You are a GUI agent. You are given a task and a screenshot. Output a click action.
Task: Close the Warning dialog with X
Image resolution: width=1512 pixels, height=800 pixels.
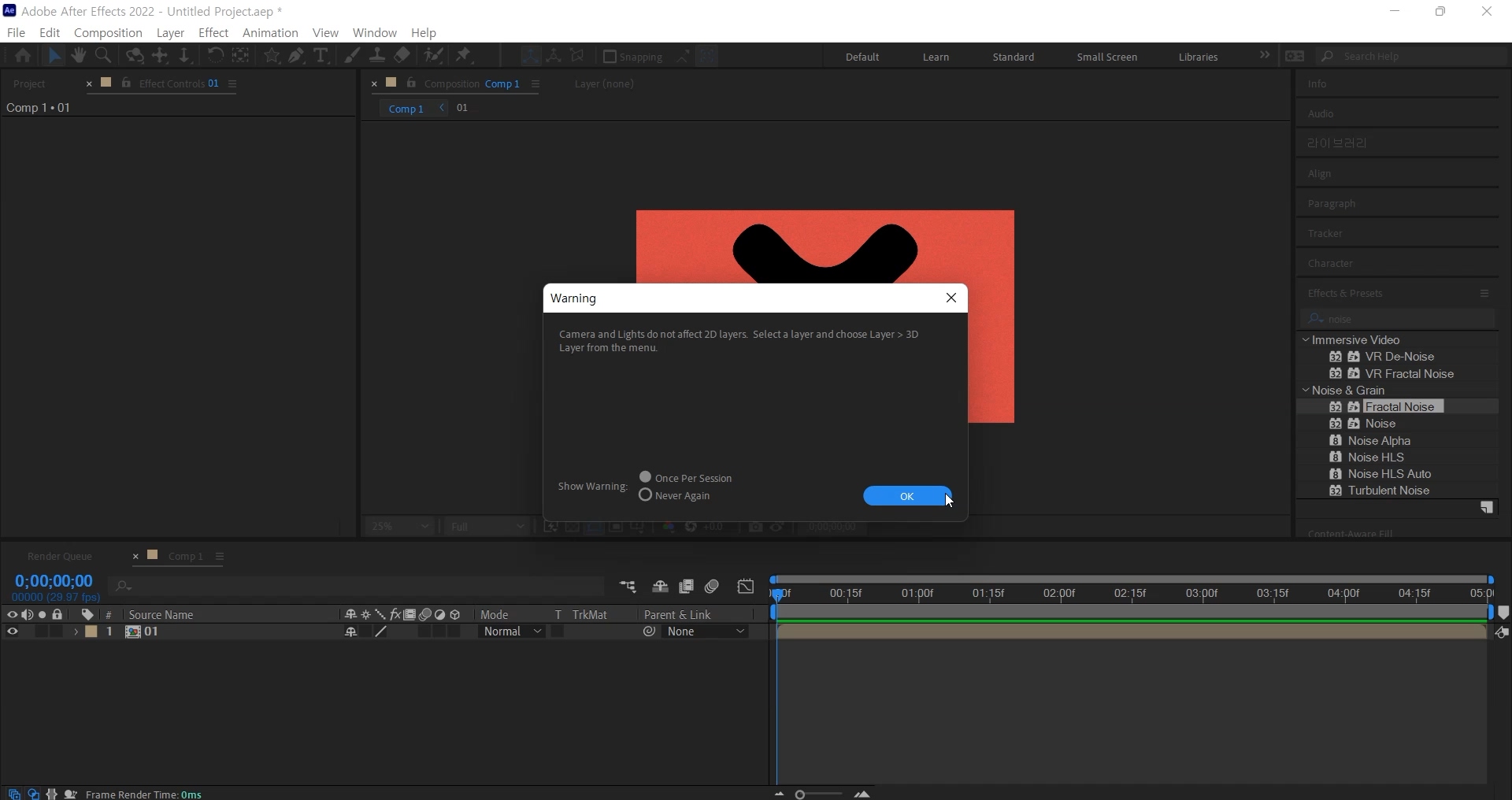(x=951, y=298)
